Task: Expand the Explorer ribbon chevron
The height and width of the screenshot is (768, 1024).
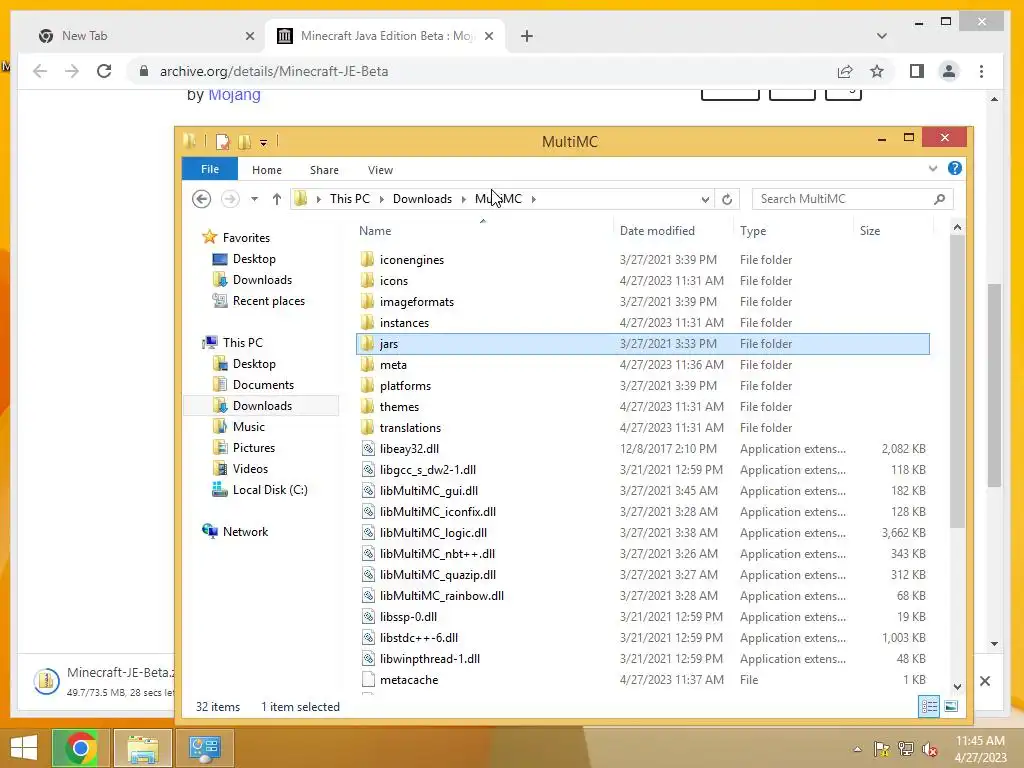Action: tap(932, 168)
